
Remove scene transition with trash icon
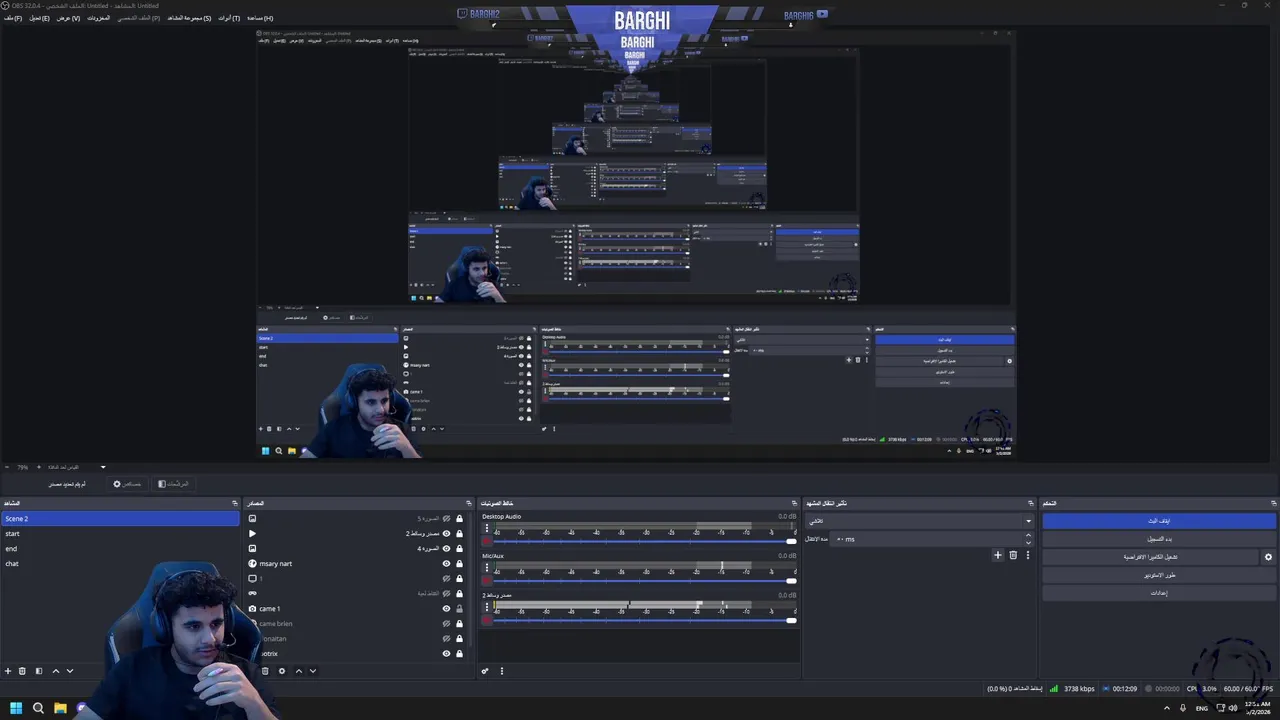pyautogui.click(x=1013, y=555)
